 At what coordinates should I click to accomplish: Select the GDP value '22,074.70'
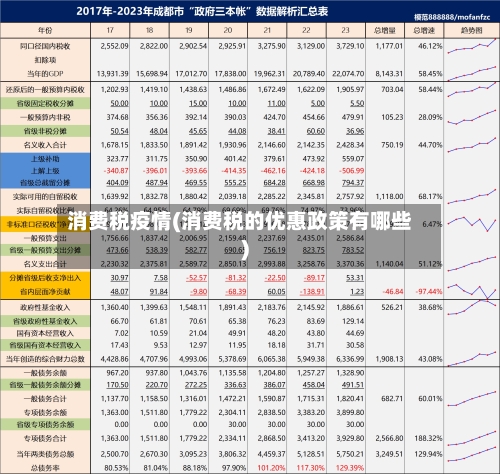point(348,74)
